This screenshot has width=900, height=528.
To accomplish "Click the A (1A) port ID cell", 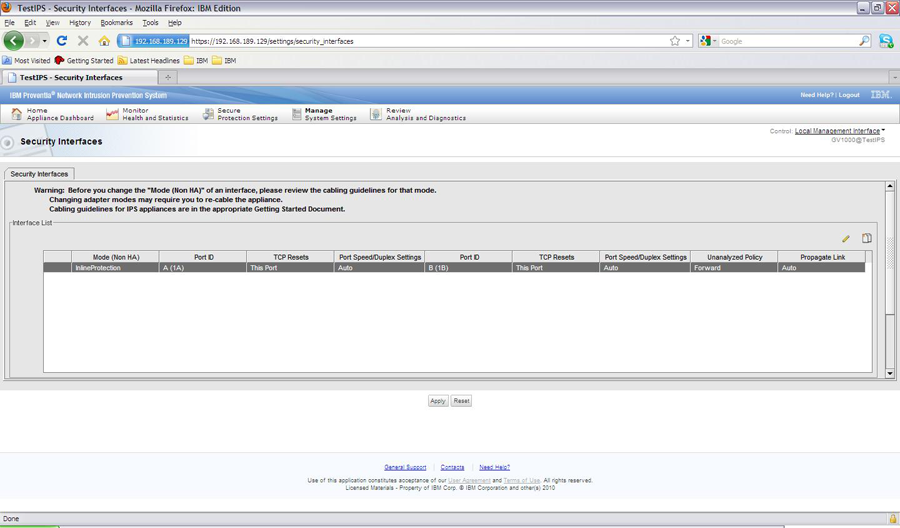I will point(203,268).
